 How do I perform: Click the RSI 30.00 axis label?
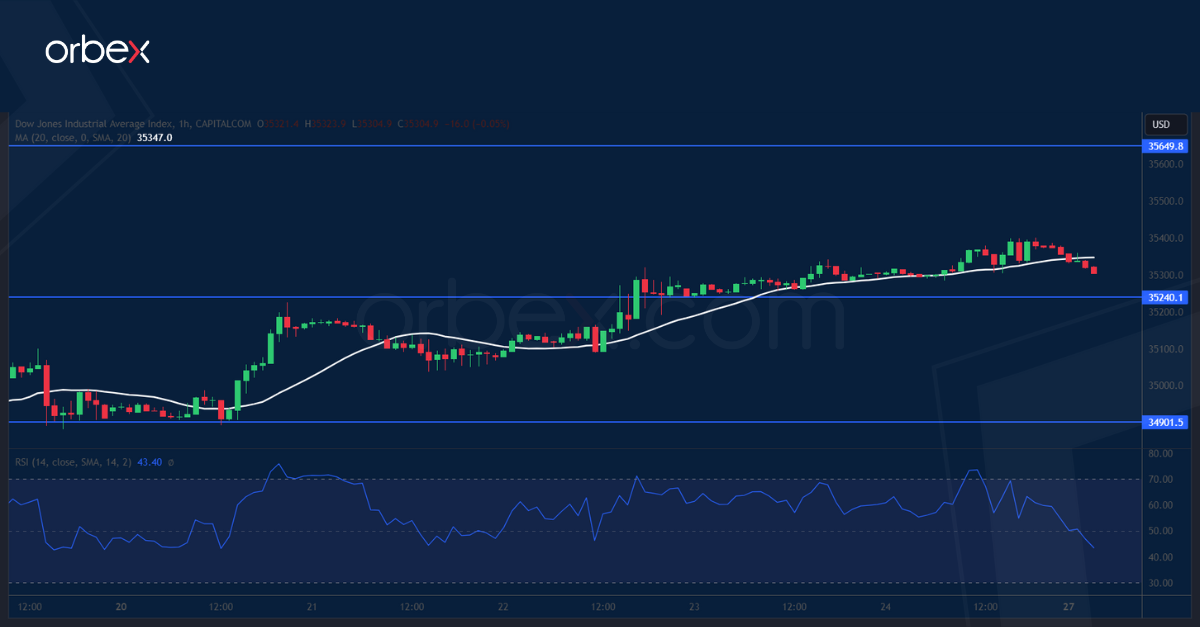1160,583
